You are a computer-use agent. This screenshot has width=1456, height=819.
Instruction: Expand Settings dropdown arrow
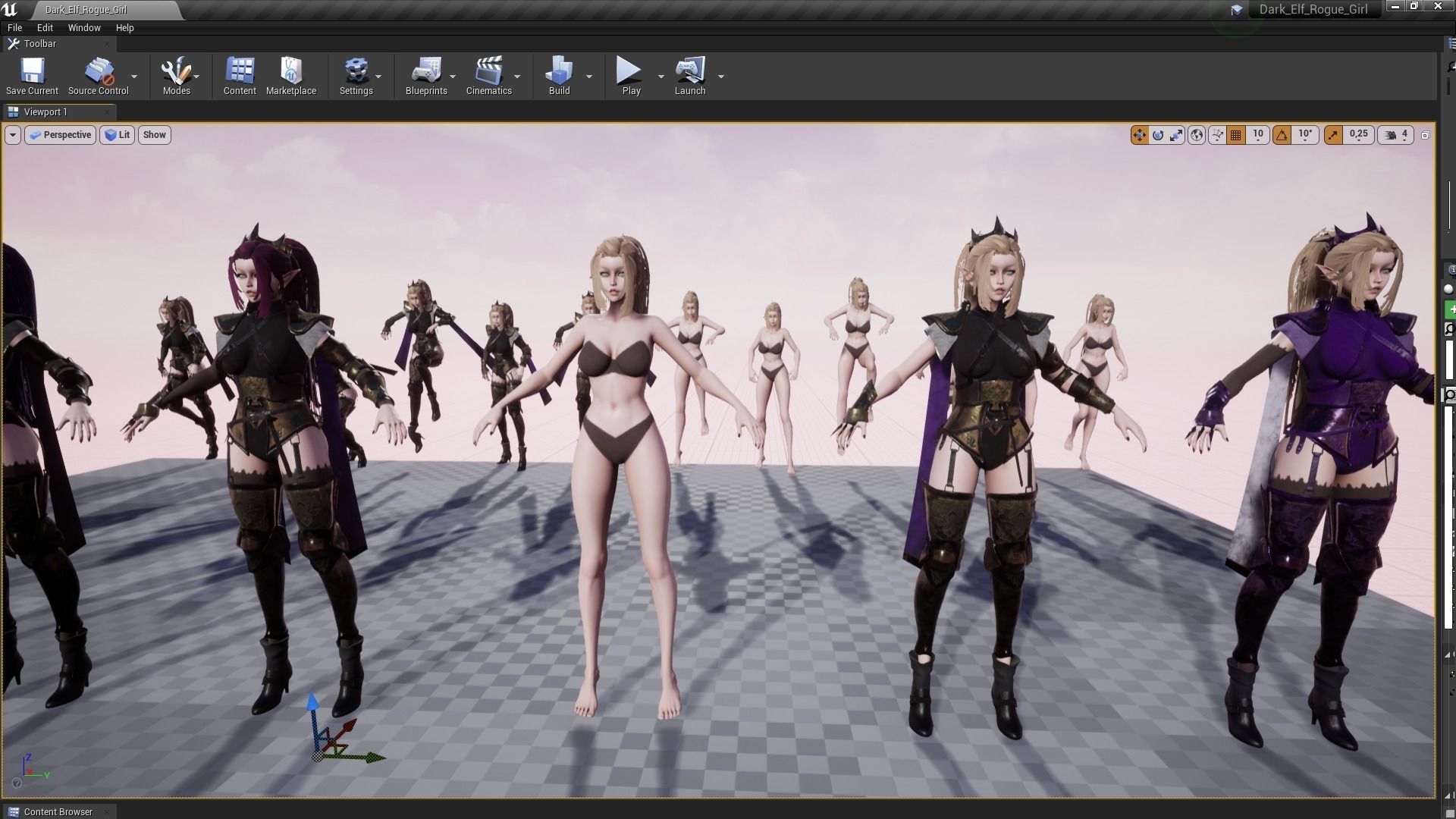(378, 77)
